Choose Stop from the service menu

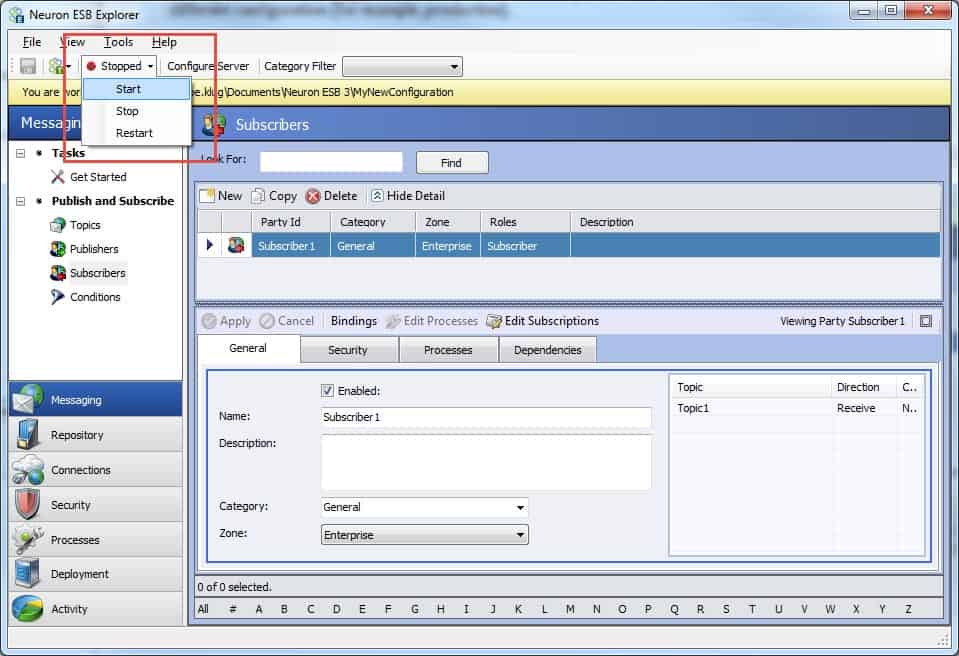(137, 111)
